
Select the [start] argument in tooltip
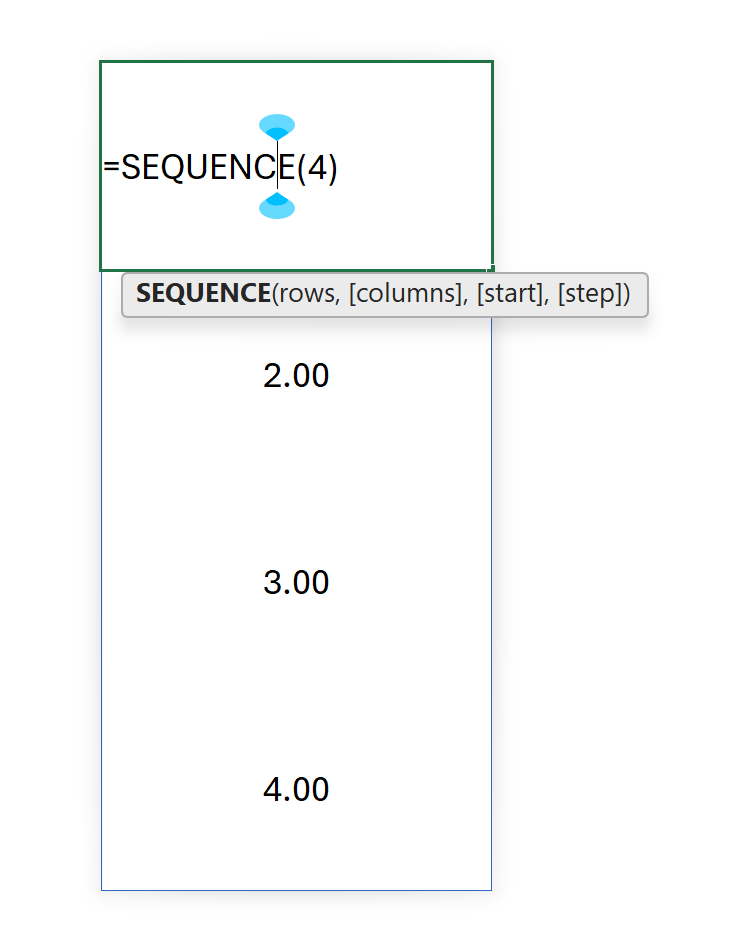pyautogui.click(x=510, y=294)
